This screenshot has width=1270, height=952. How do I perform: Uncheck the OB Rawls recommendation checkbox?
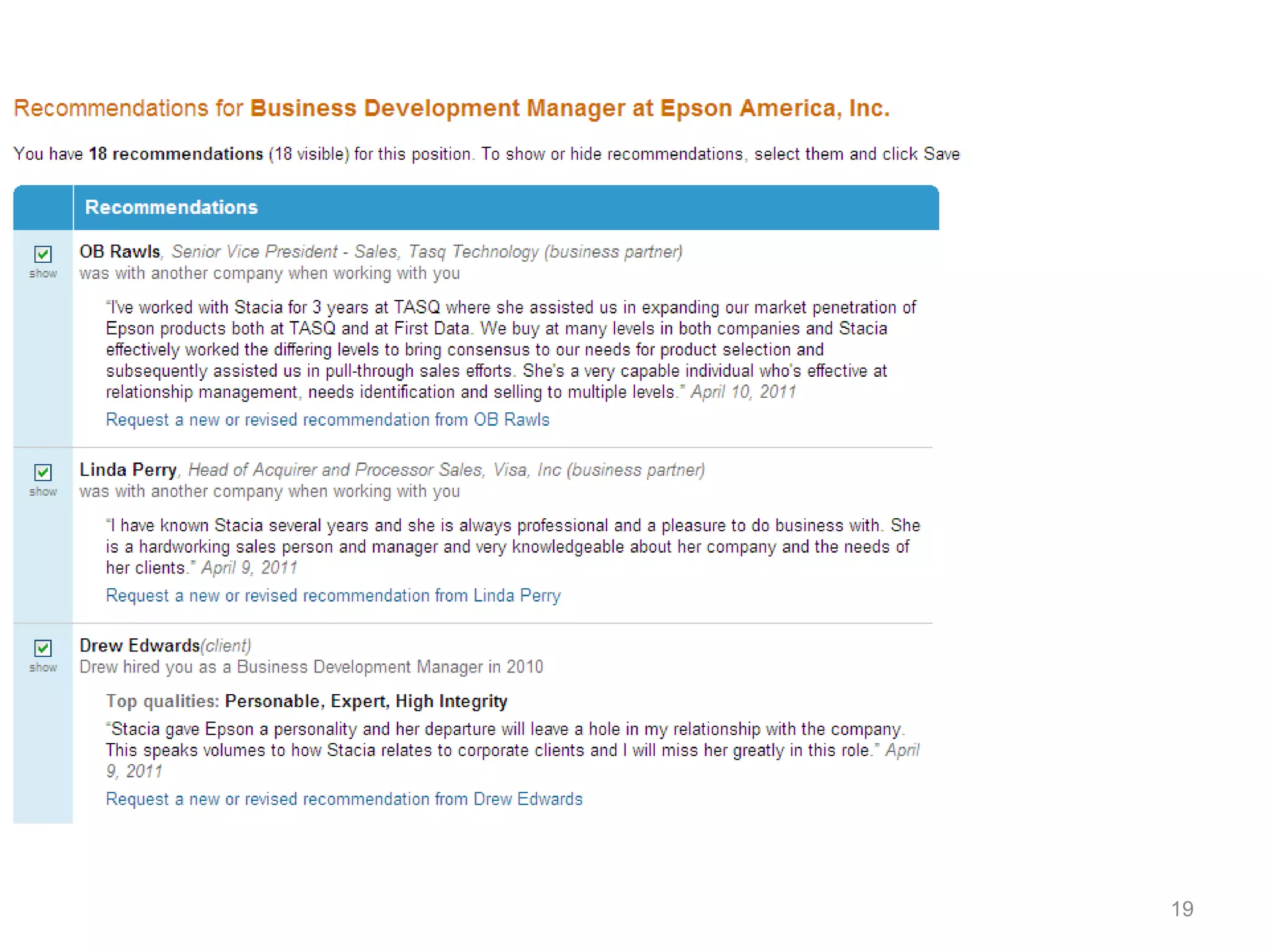(43, 254)
